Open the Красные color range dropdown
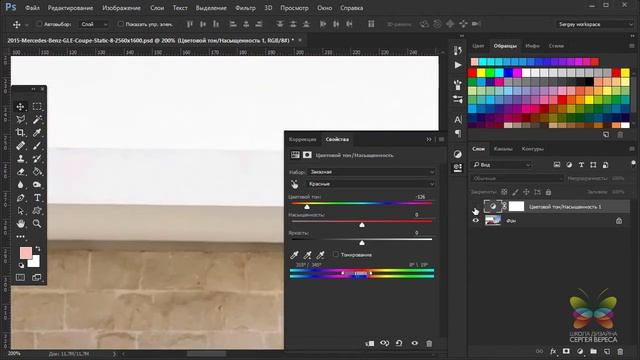The image size is (640, 360). (x=371, y=184)
